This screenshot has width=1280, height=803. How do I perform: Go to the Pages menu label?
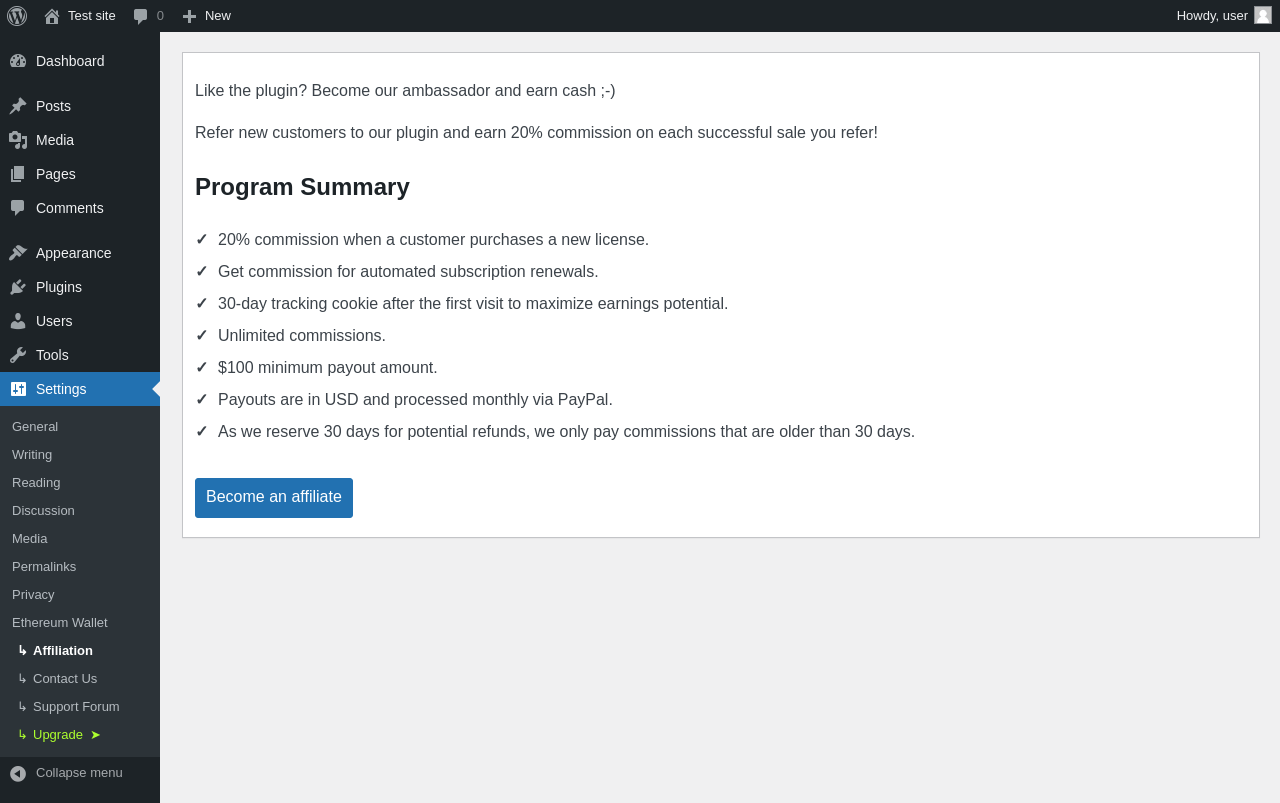(x=56, y=174)
